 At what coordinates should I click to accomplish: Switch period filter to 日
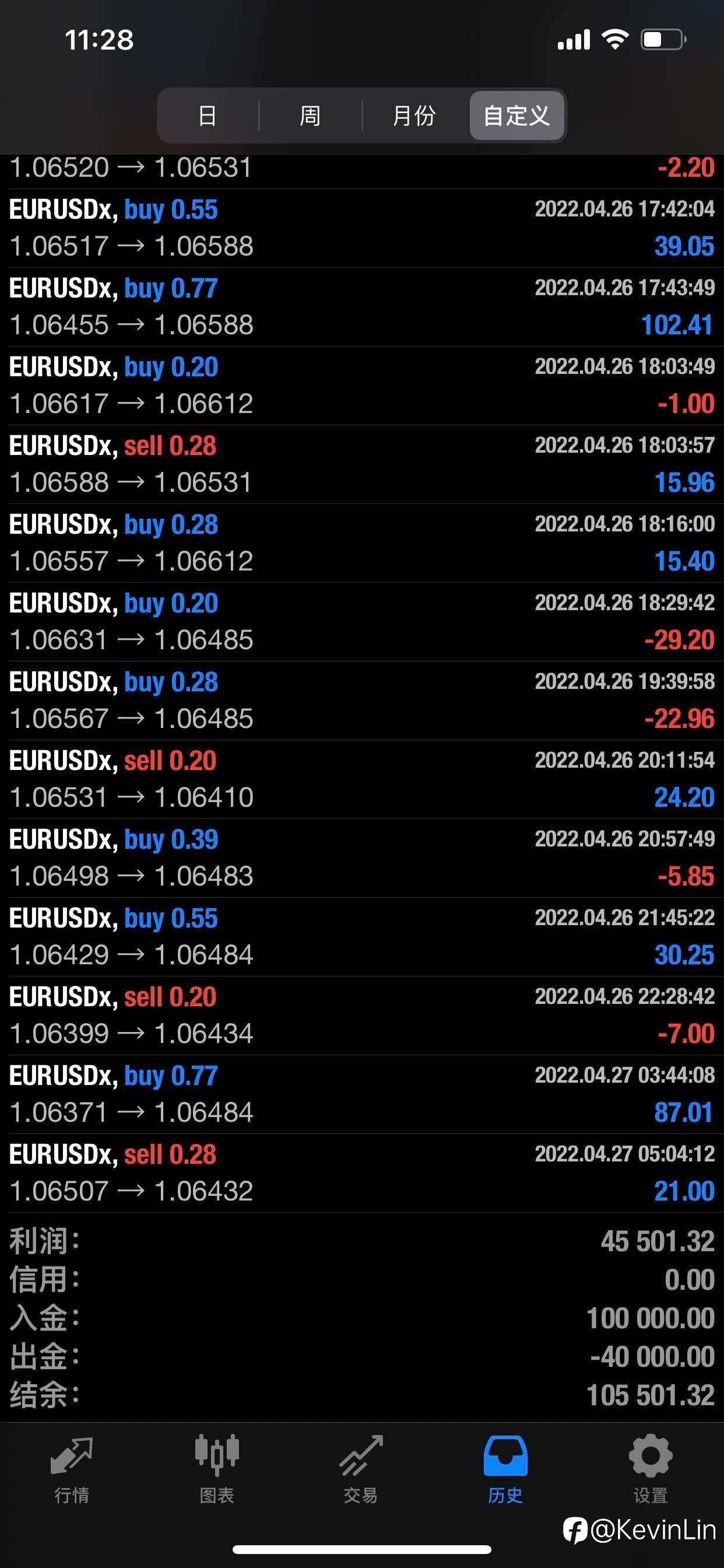pyautogui.click(x=208, y=116)
